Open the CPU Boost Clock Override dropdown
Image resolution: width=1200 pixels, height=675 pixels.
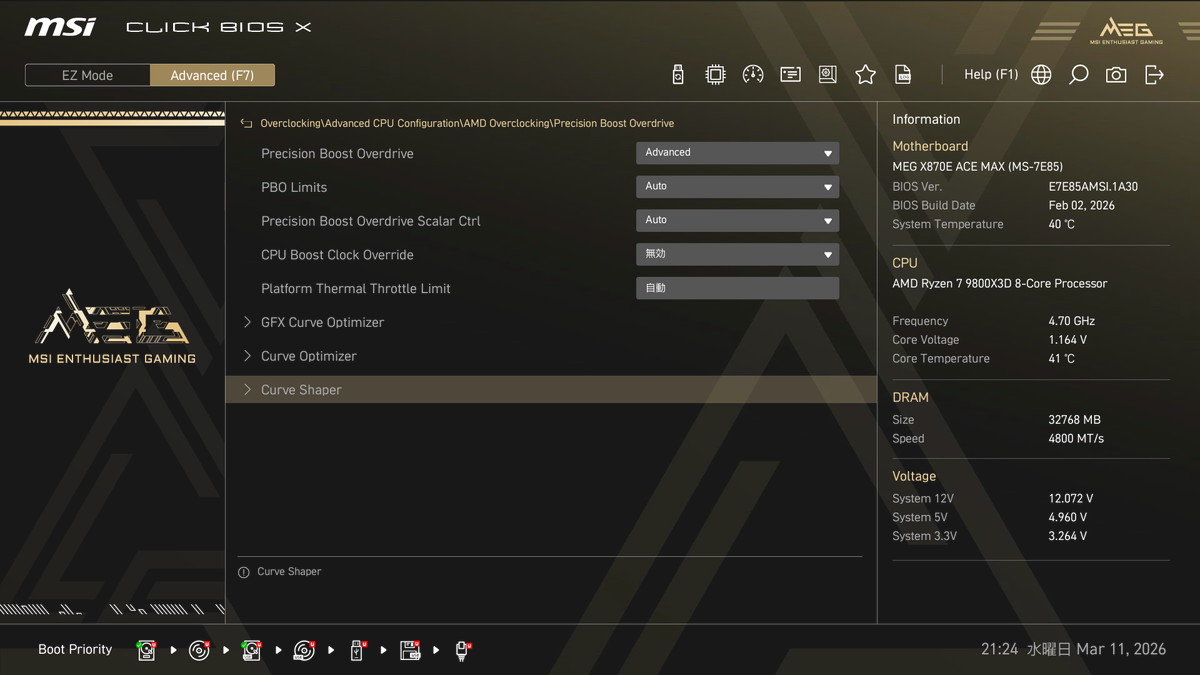[x=737, y=254]
